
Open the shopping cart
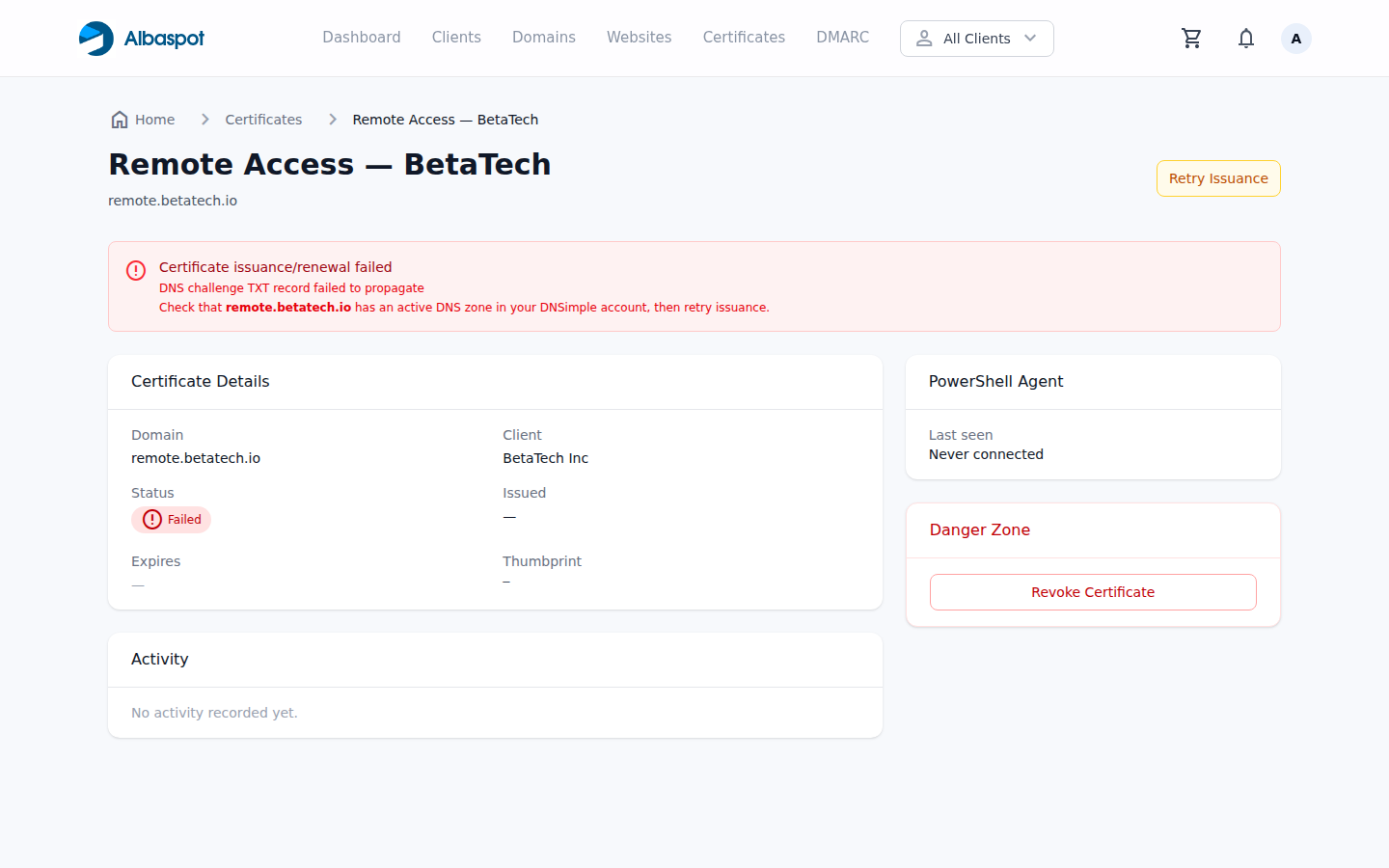pyautogui.click(x=1191, y=39)
